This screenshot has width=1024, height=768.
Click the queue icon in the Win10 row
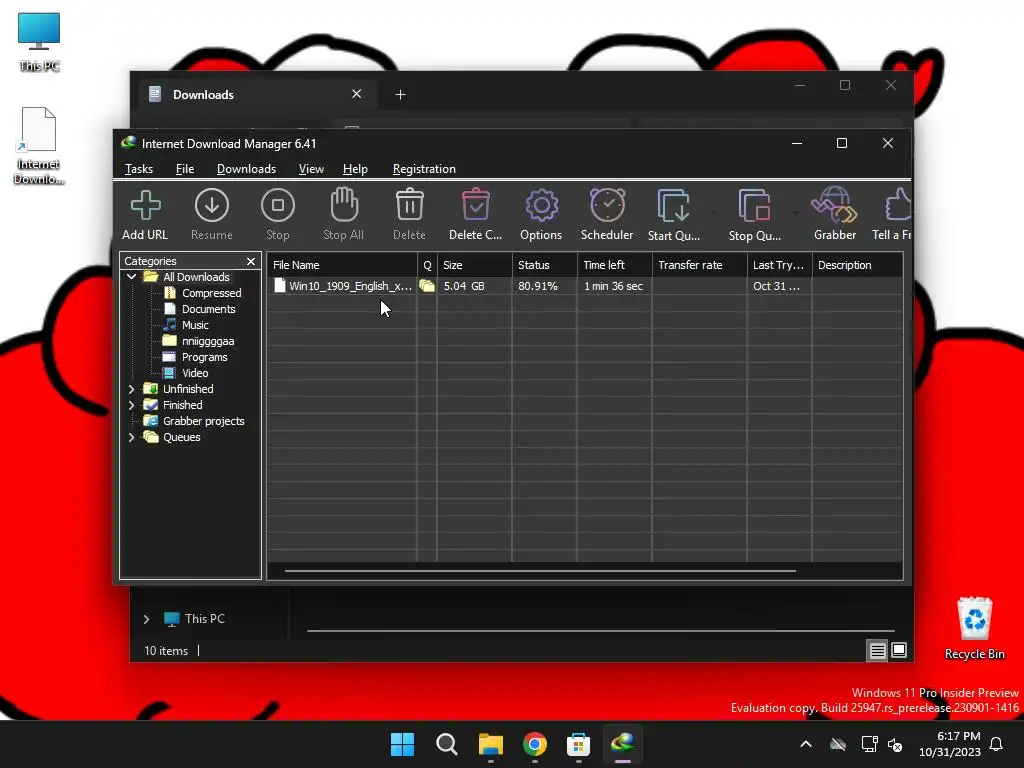click(x=427, y=286)
